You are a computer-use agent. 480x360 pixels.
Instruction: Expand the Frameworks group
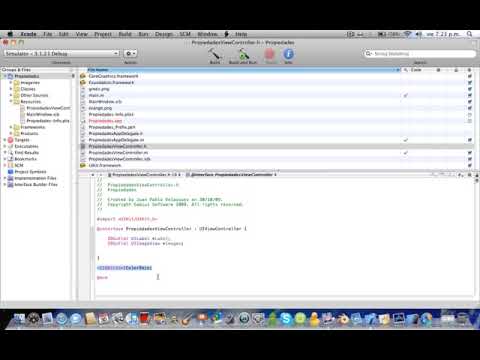[x=11, y=127]
